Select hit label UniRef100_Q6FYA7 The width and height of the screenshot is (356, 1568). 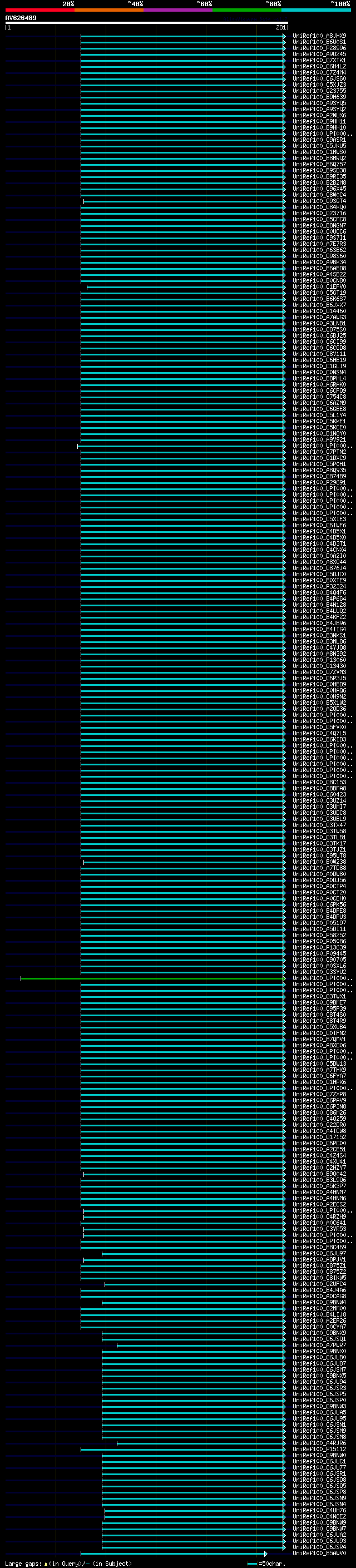tap(319, 1076)
